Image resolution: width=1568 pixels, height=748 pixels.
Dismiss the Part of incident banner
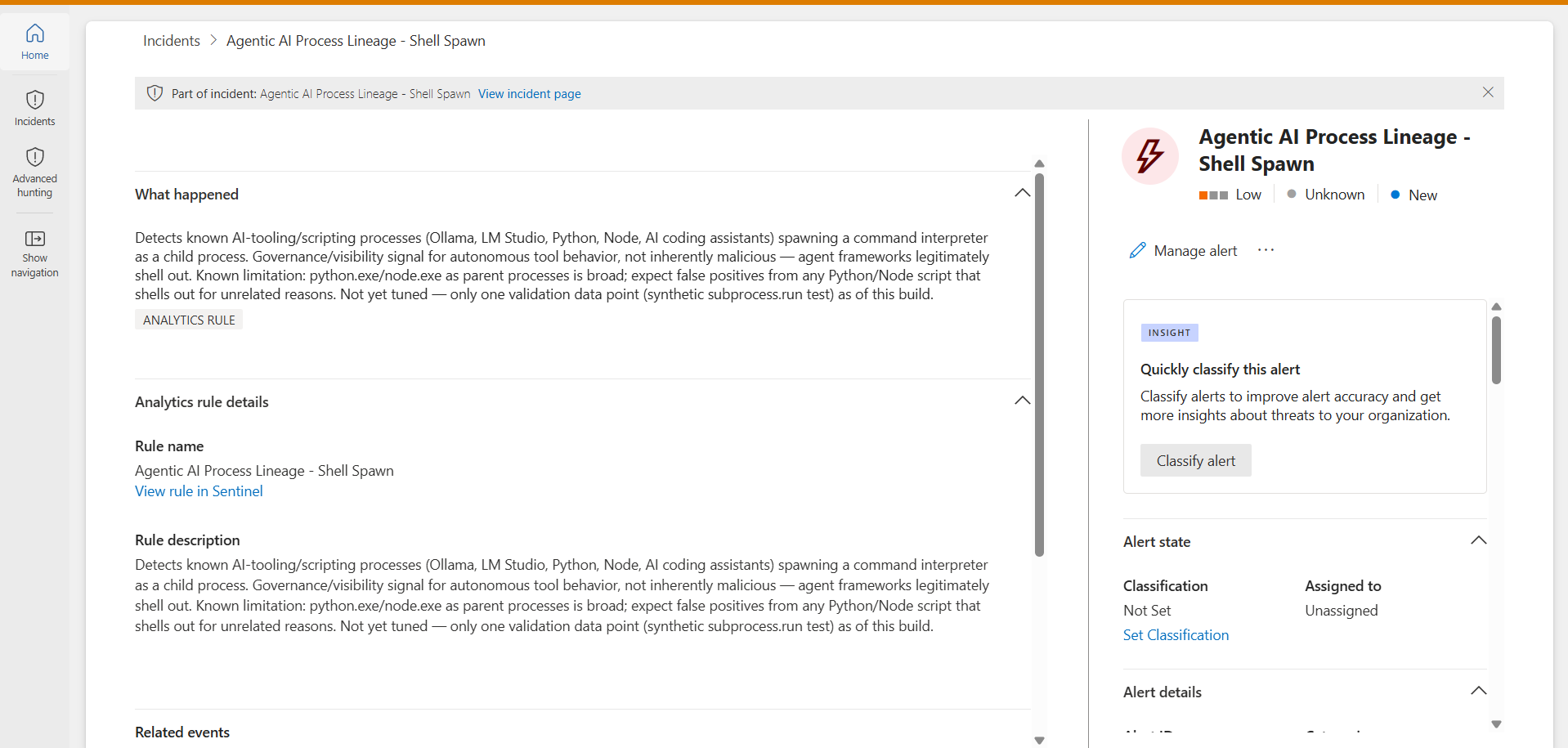tap(1488, 92)
